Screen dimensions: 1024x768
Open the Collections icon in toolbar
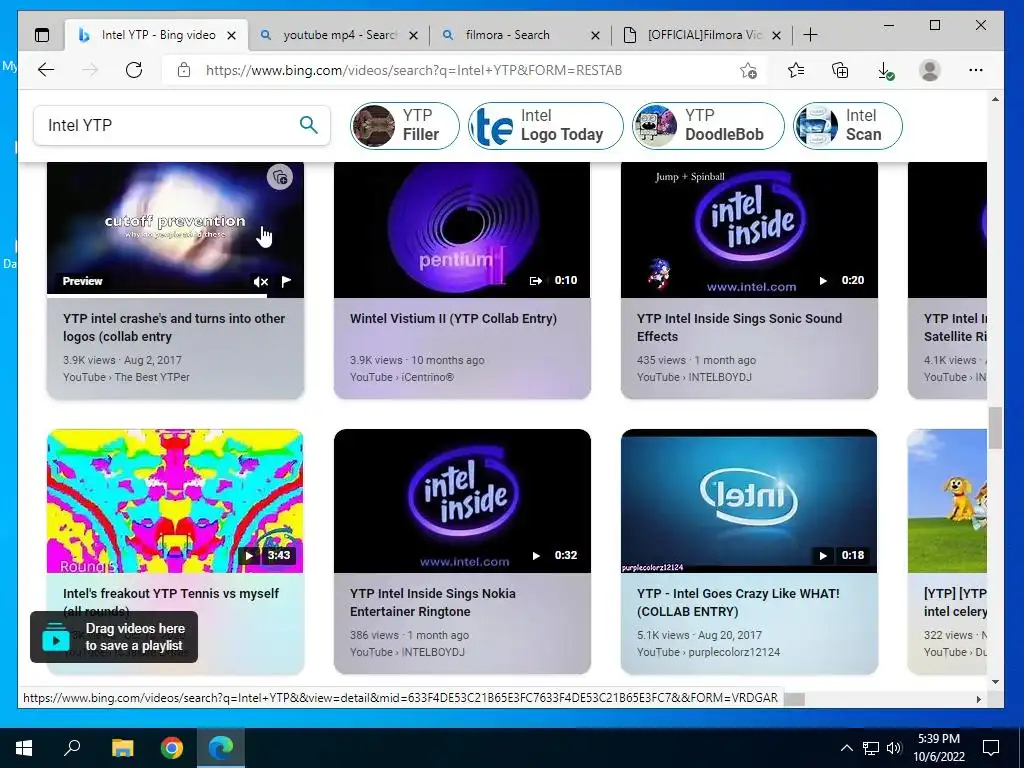point(840,70)
